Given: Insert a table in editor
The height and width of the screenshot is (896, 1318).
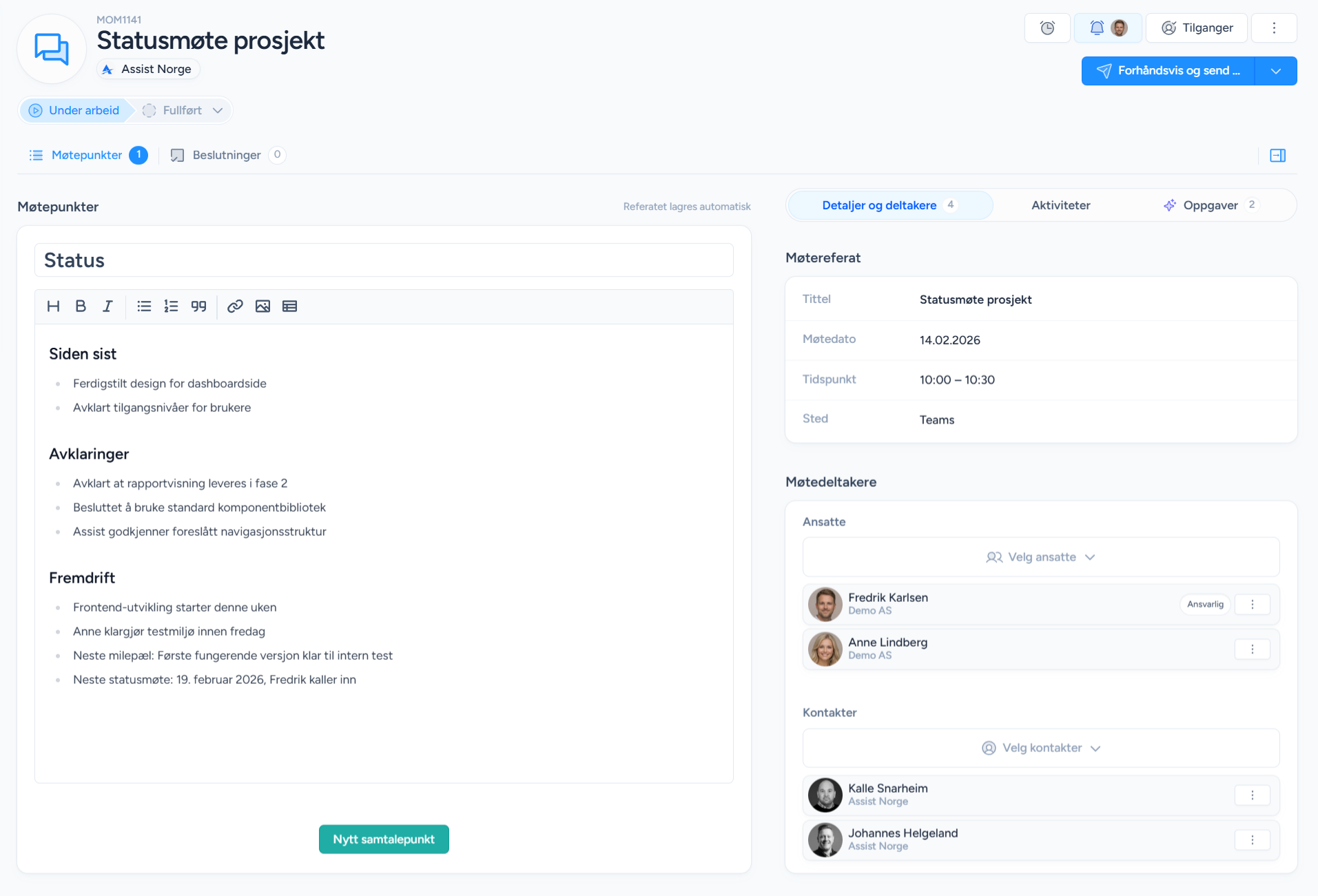Looking at the screenshot, I should tap(289, 306).
